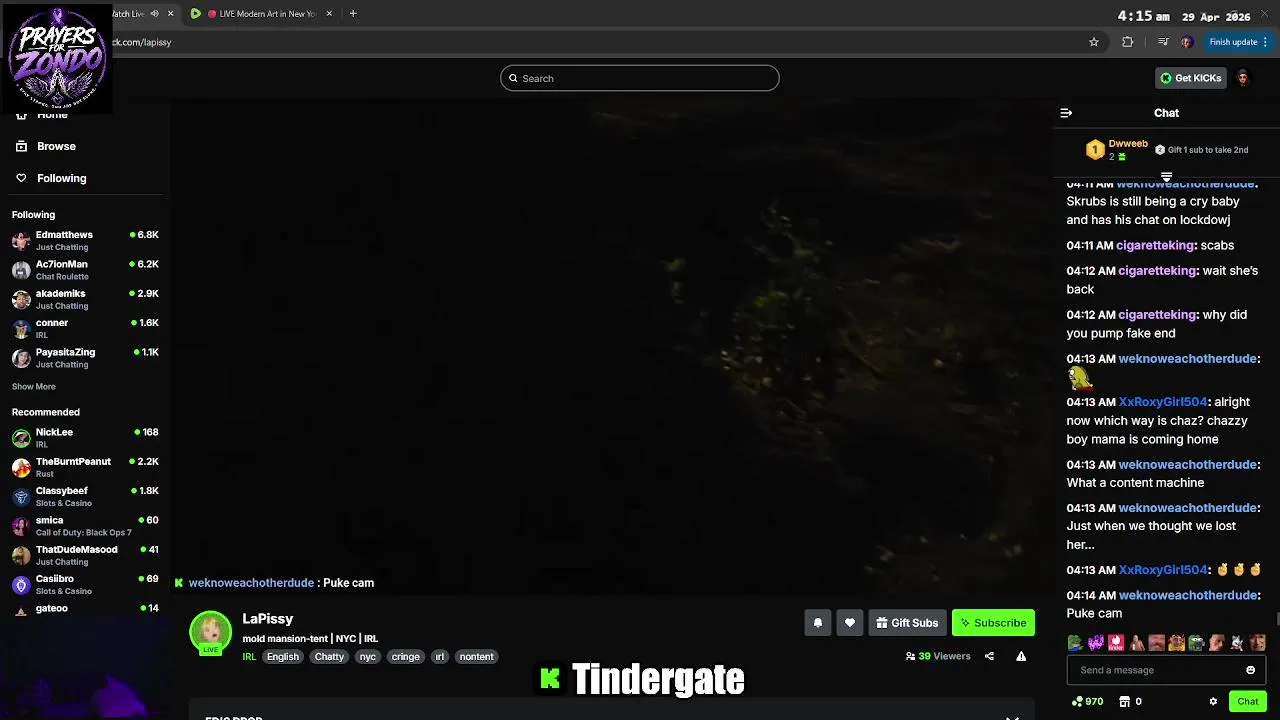This screenshot has width=1280, height=720.
Task: Click the Gift Subs button
Action: [x=907, y=623]
